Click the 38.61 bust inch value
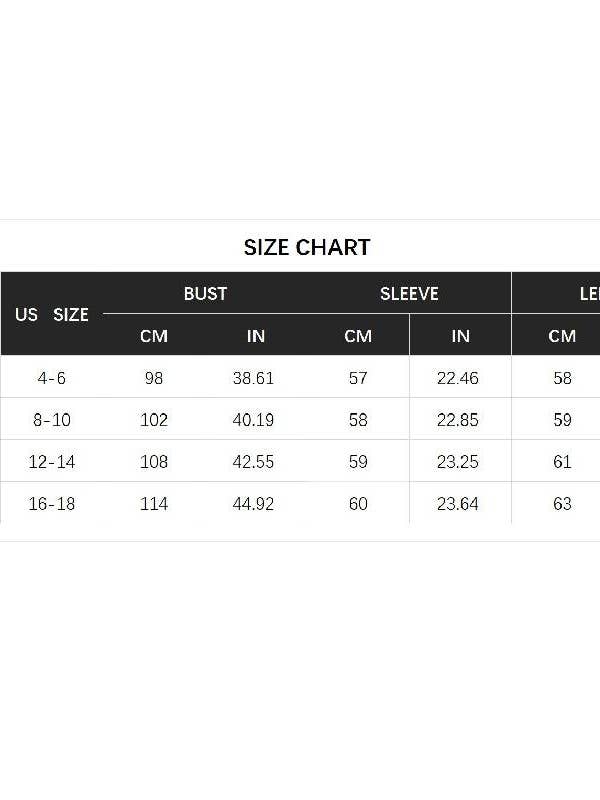This screenshot has width=600, height=800. 254,378
